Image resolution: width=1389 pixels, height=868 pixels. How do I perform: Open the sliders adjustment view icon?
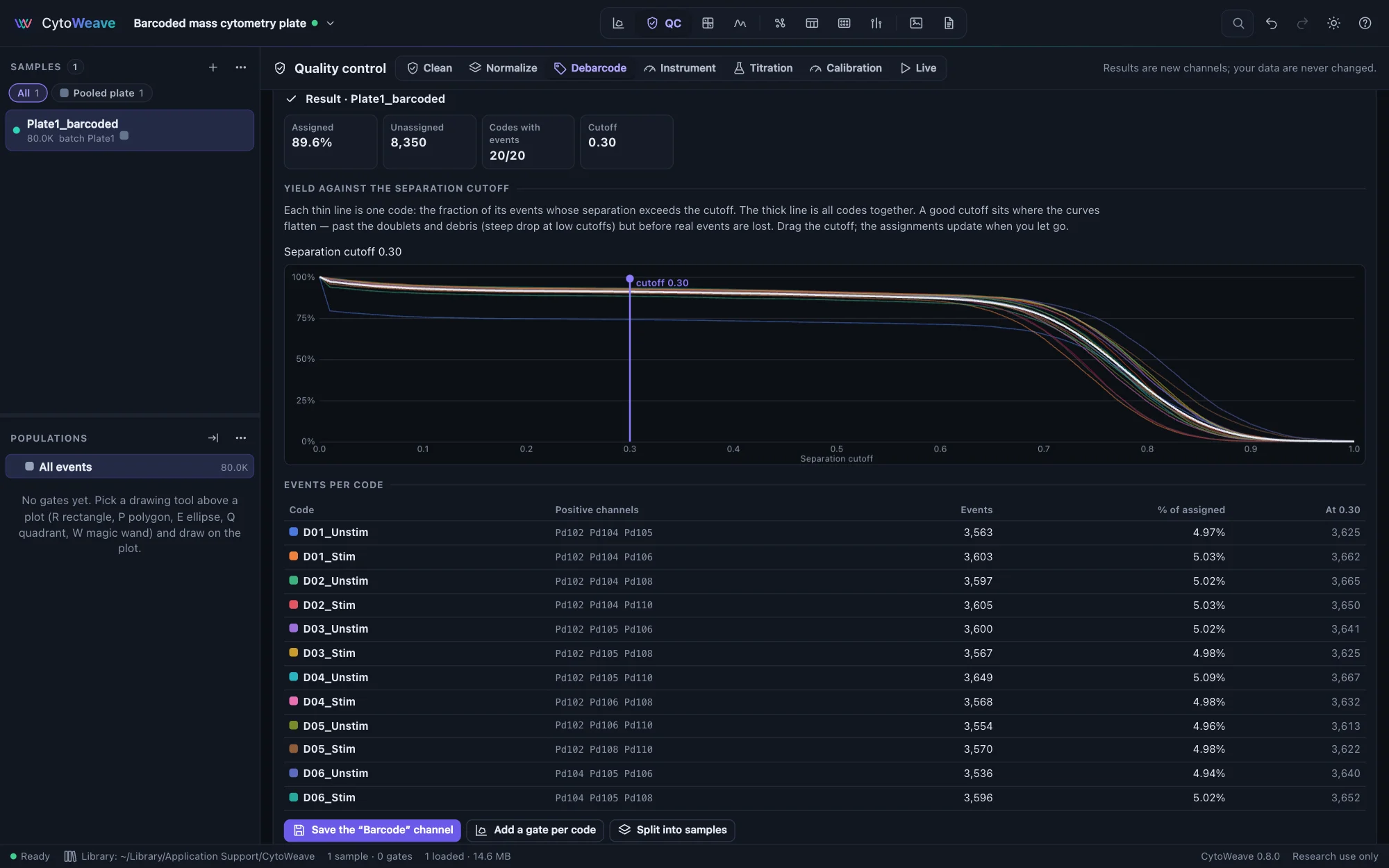[876, 23]
